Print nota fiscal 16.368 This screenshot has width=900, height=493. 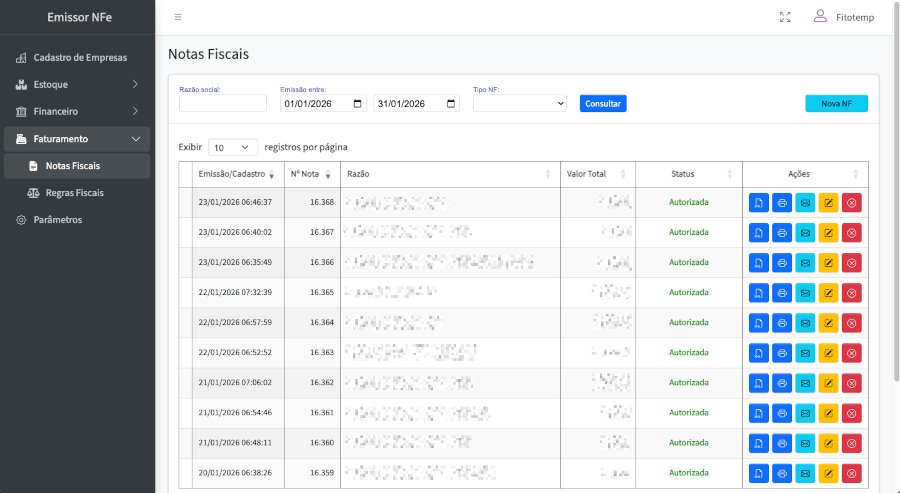point(782,203)
